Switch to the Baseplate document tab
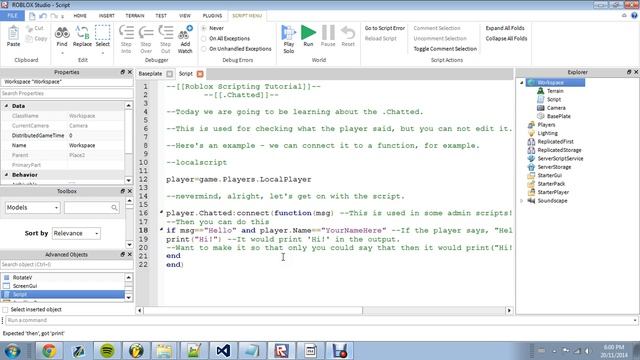 [150, 73]
